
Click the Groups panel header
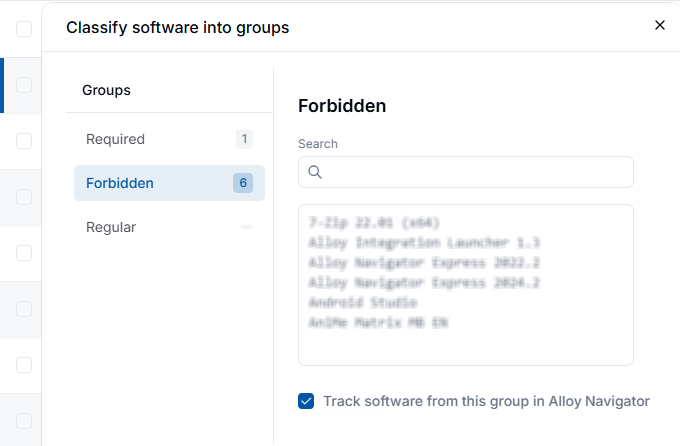tap(106, 90)
